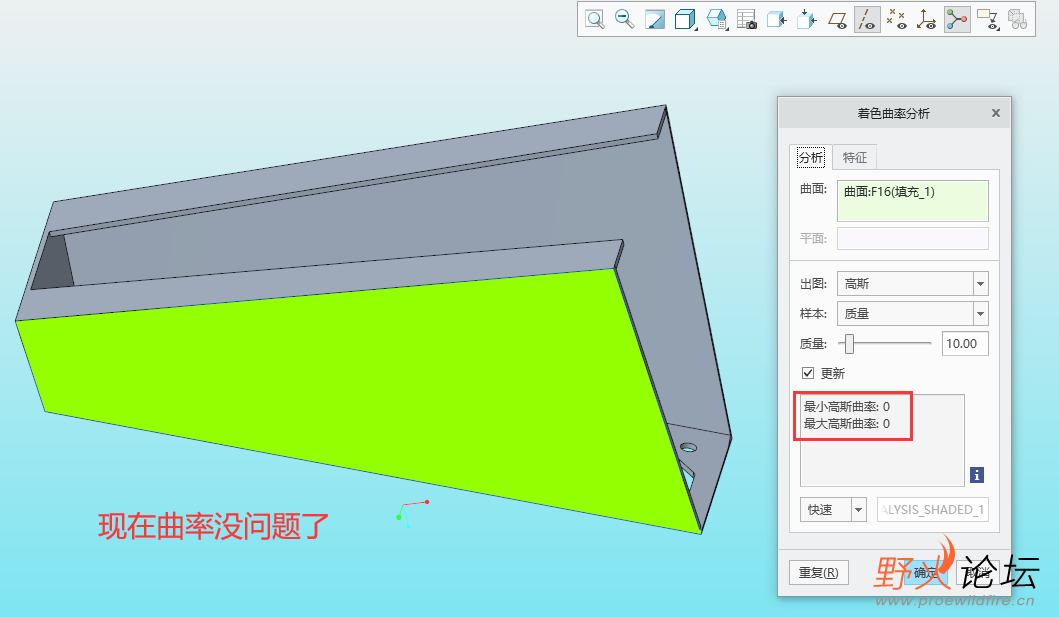Toggle coordinate system display
1059x617 pixels.
tap(926, 19)
